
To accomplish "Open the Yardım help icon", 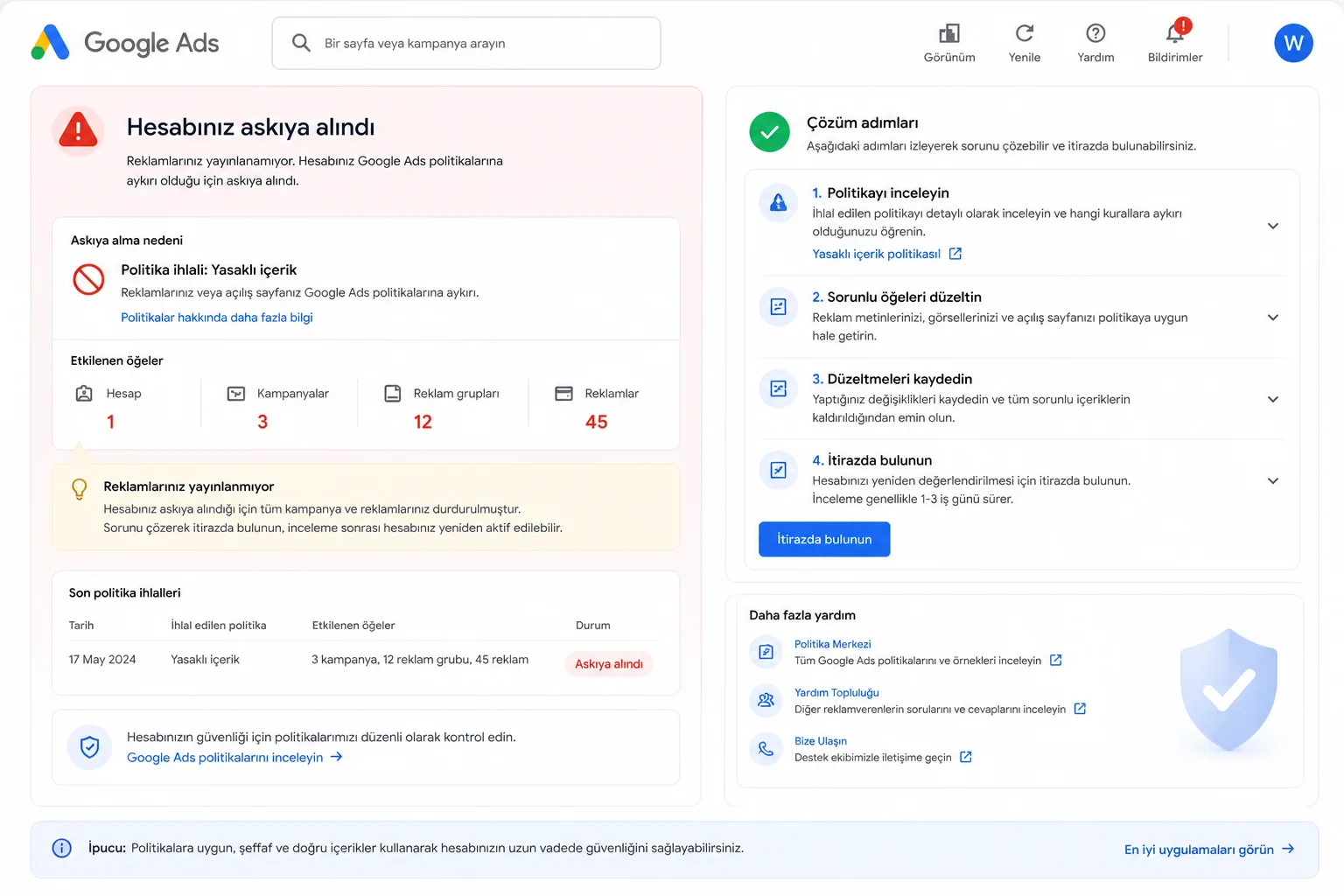I will pyautogui.click(x=1095, y=33).
